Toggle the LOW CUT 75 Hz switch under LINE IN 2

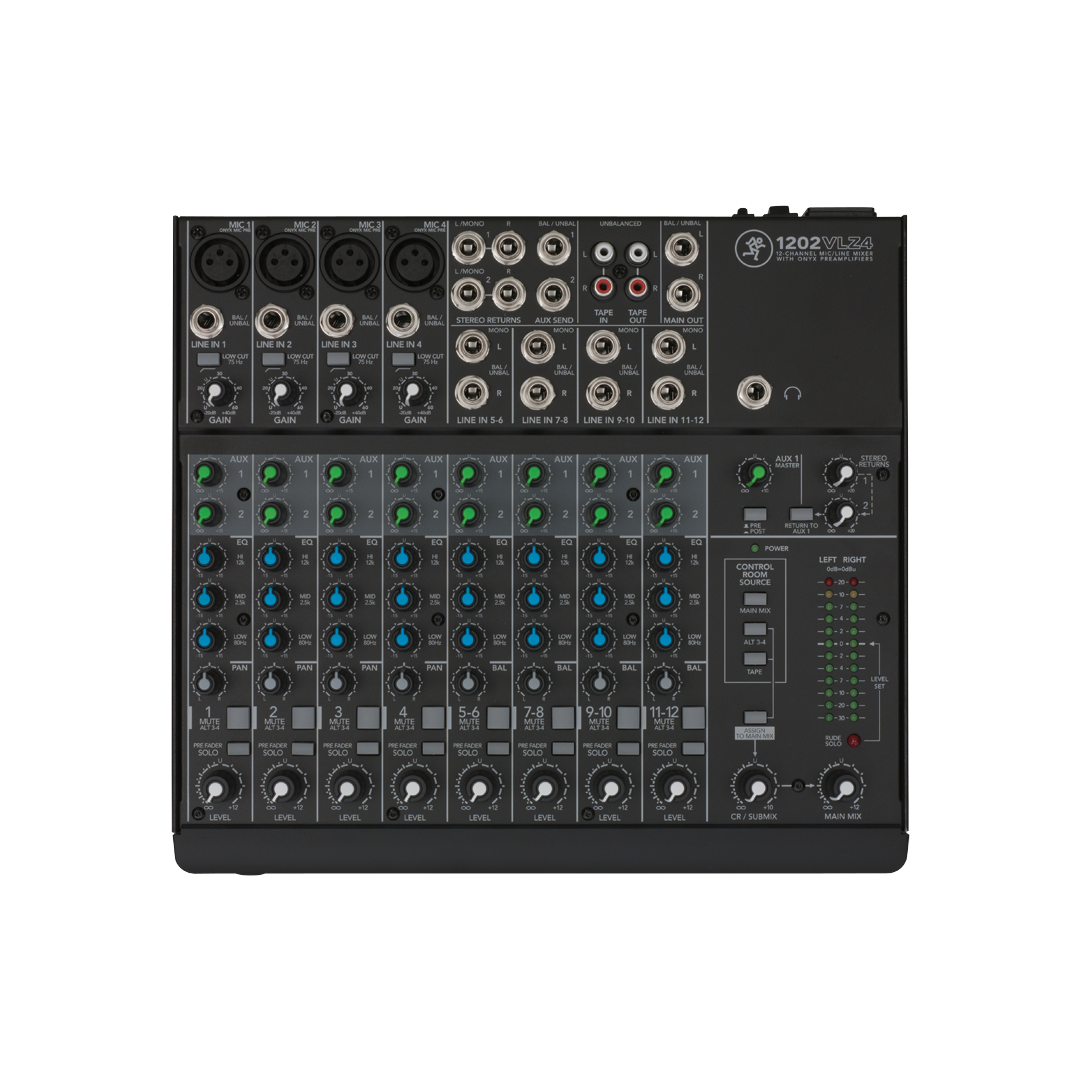click(272, 358)
